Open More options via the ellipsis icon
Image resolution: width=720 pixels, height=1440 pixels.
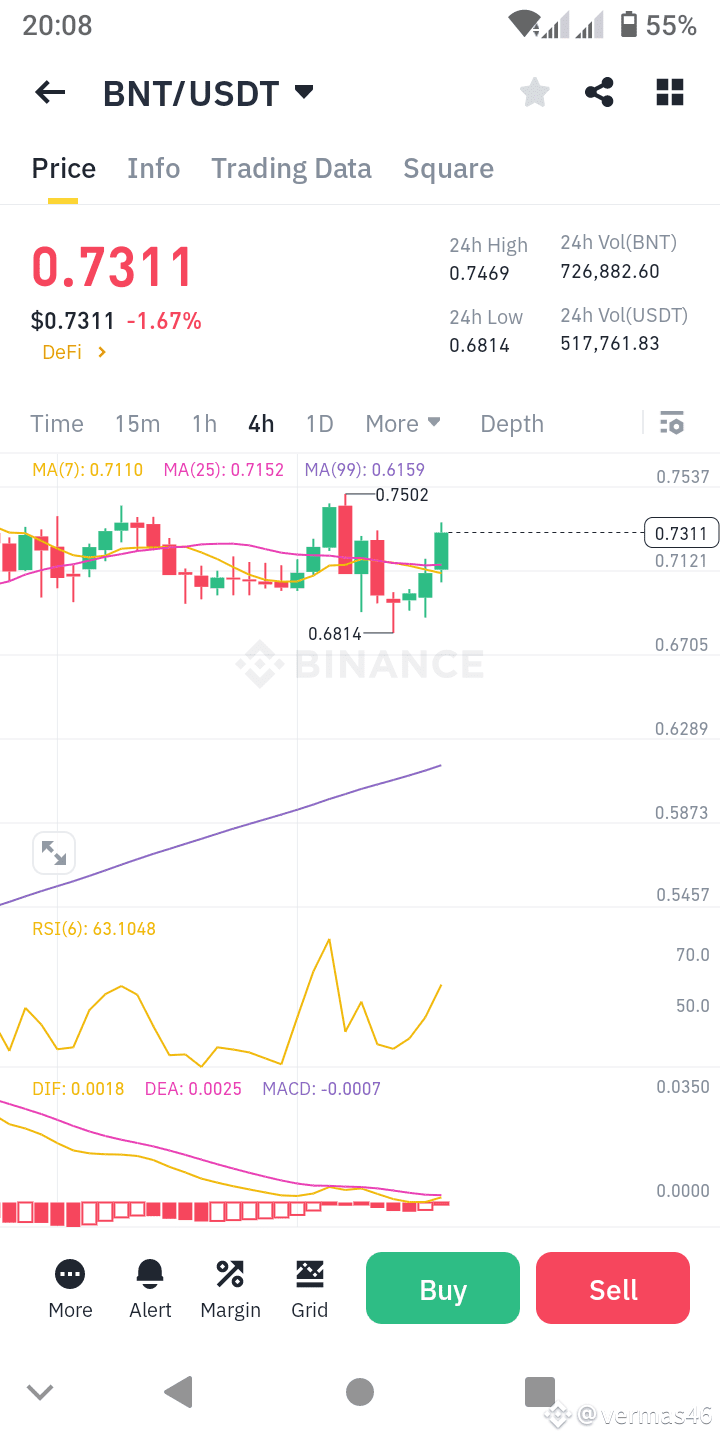70,1274
